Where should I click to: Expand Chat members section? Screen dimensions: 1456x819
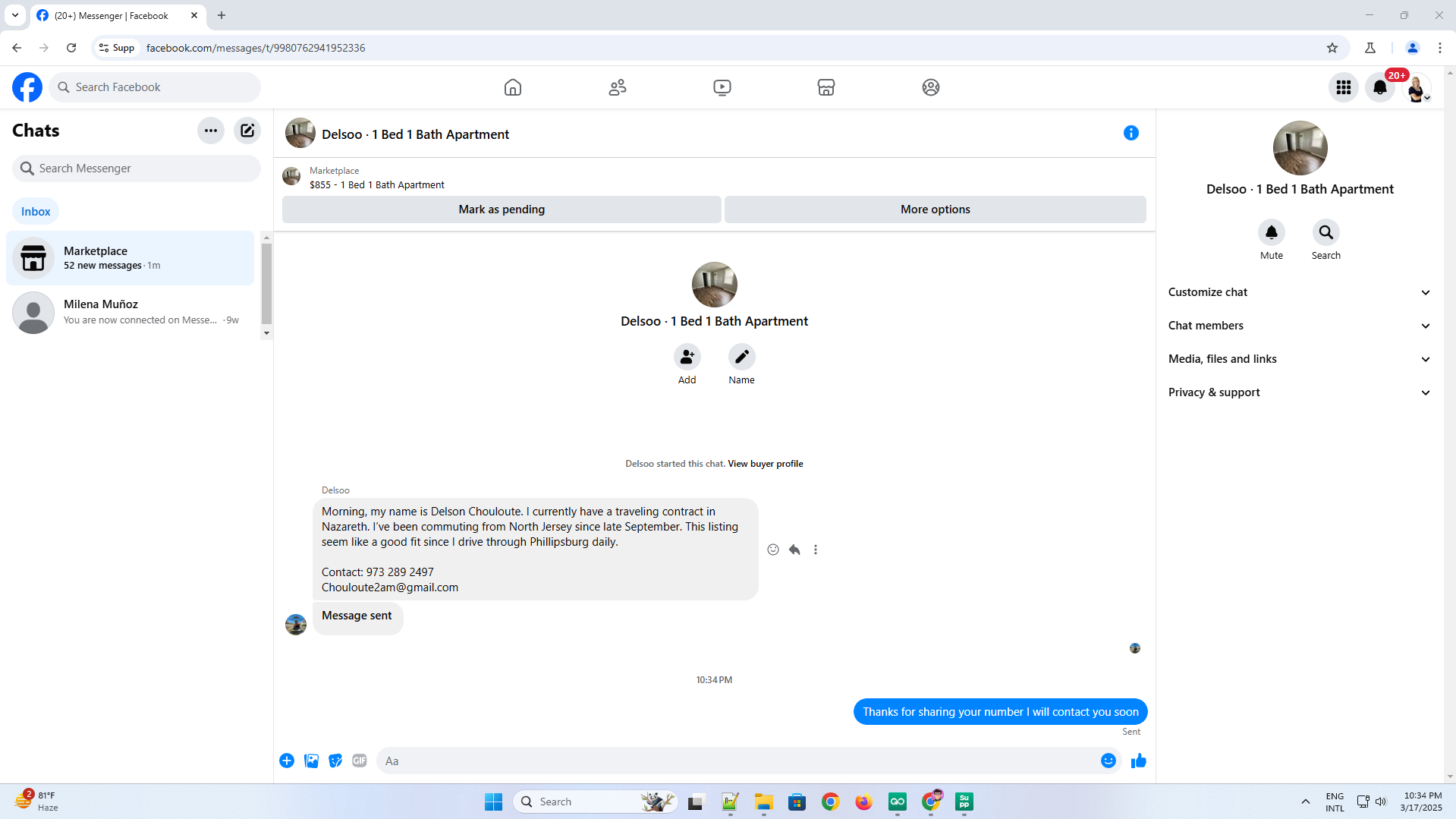[1300, 326]
